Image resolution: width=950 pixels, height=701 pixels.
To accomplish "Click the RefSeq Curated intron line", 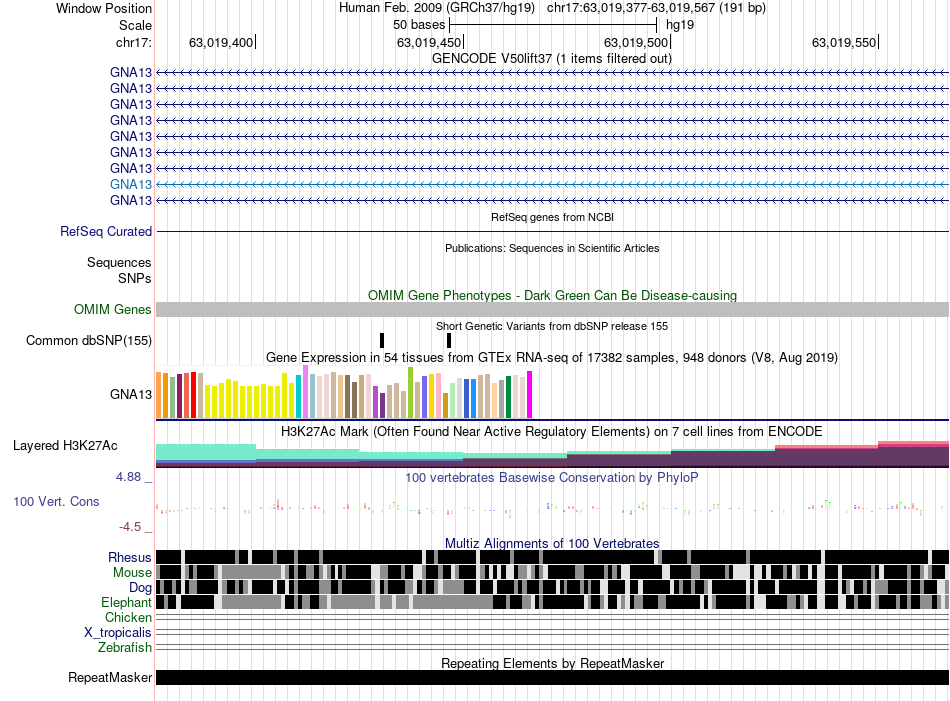I will [x=552, y=231].
